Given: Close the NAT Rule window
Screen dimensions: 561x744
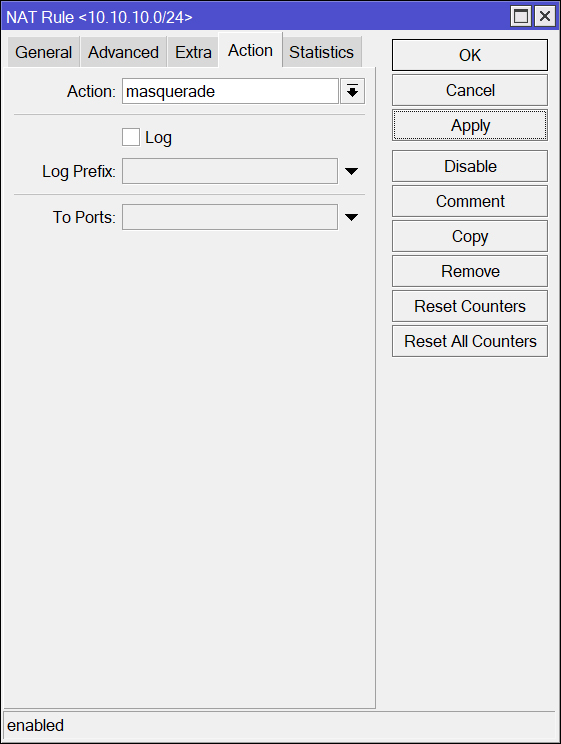Looking at the screenshot, I should tap(545, 17).
